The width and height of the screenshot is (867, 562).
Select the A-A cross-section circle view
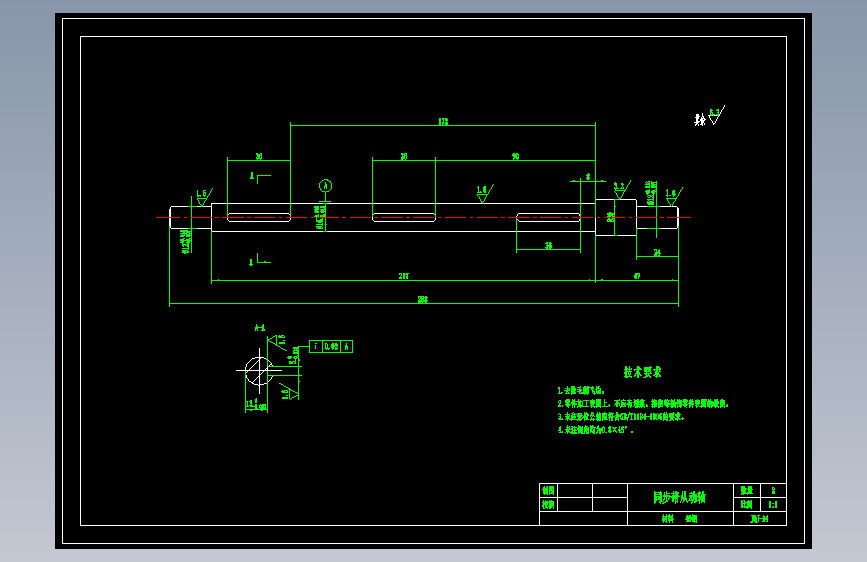click(259, 371)
